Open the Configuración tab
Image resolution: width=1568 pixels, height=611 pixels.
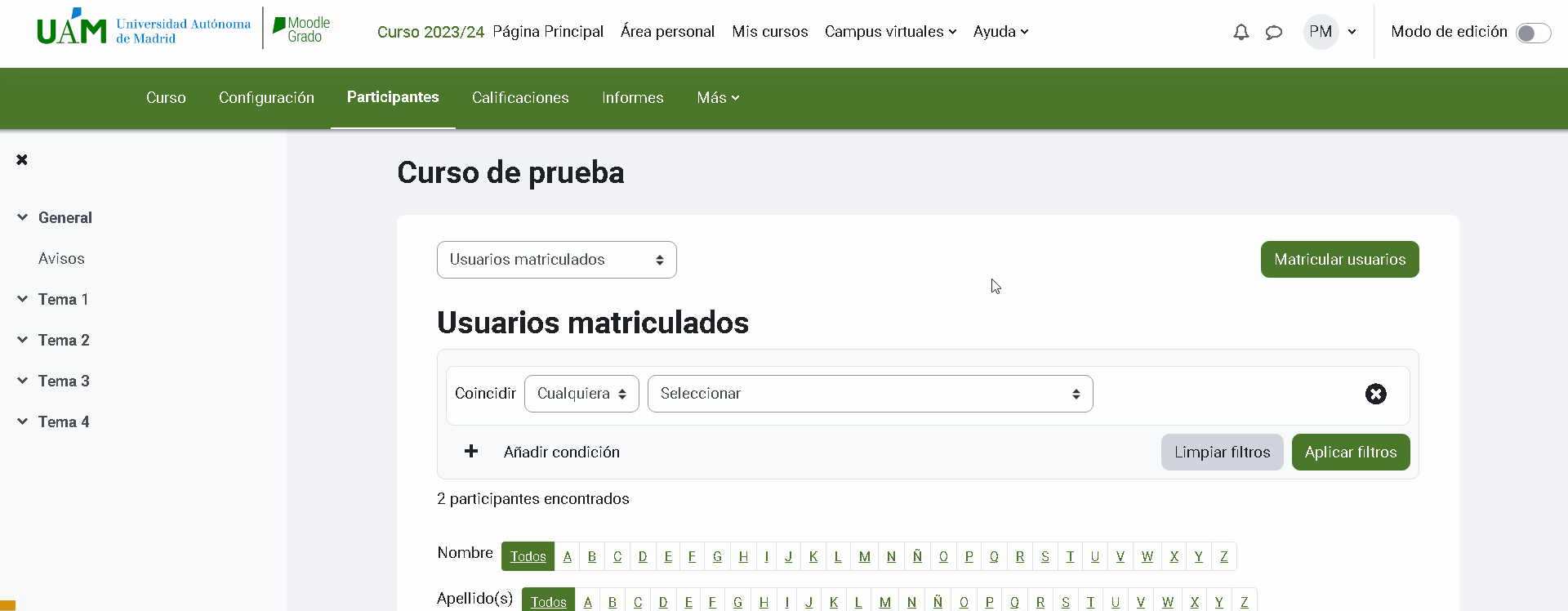click(266, 98)
